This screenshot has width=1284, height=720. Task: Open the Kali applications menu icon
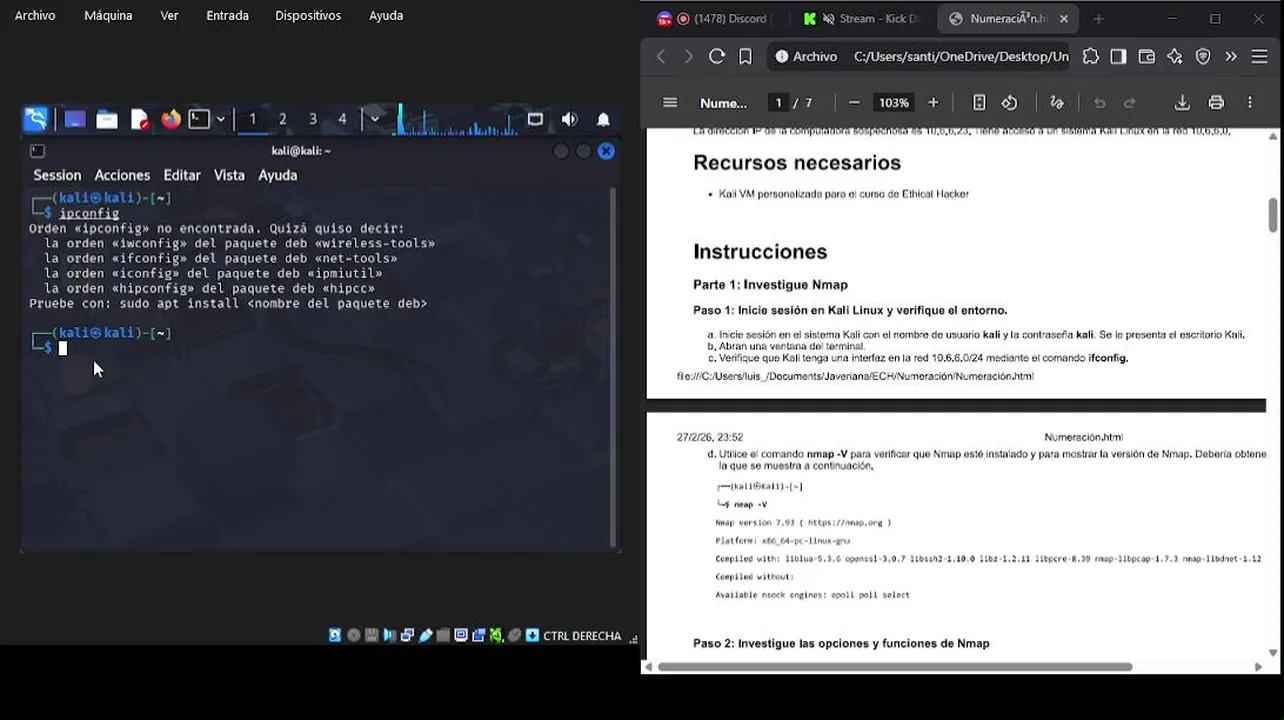(36, 119)
